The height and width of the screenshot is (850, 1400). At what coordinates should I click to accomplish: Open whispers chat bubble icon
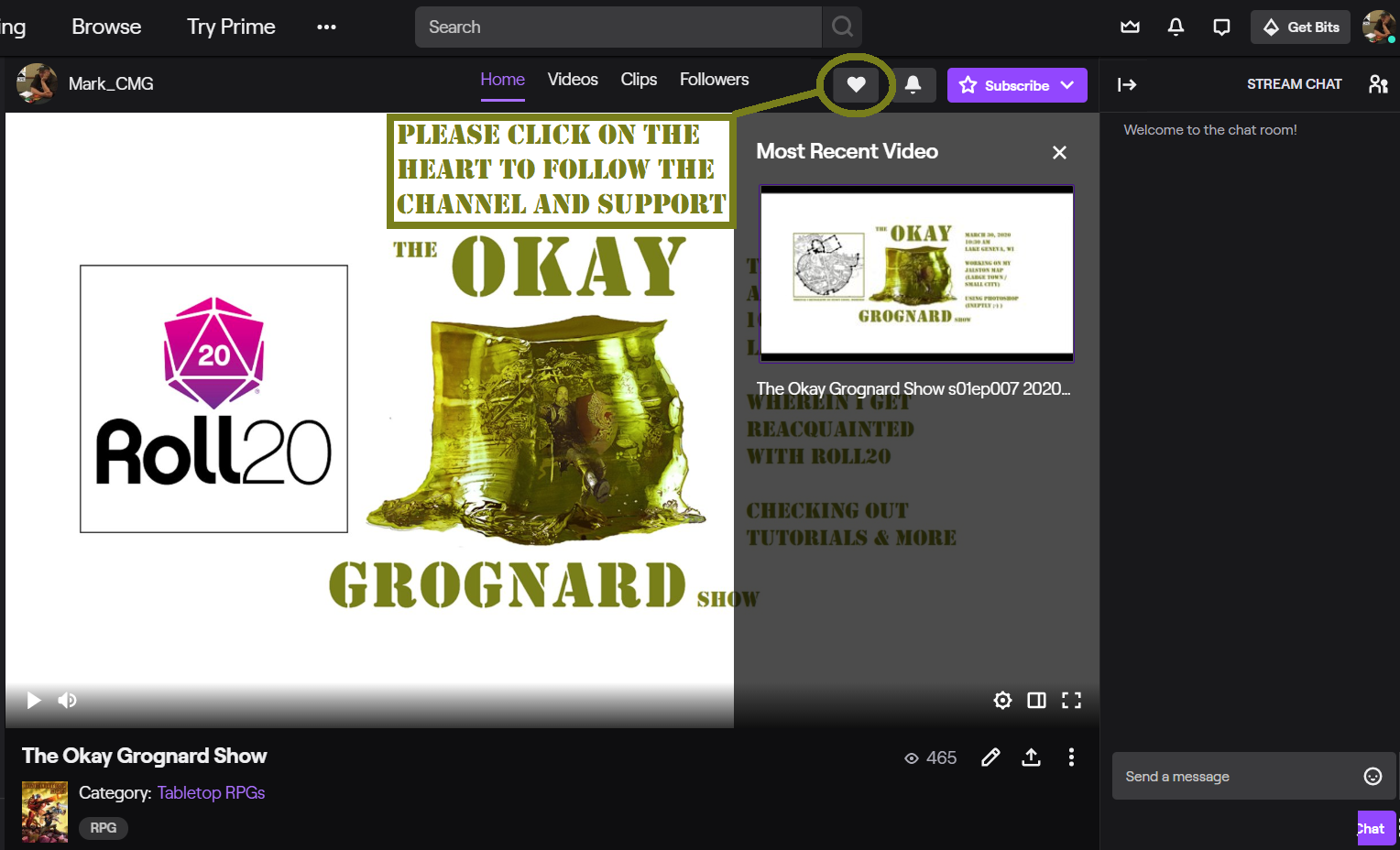pos(1221,27)
